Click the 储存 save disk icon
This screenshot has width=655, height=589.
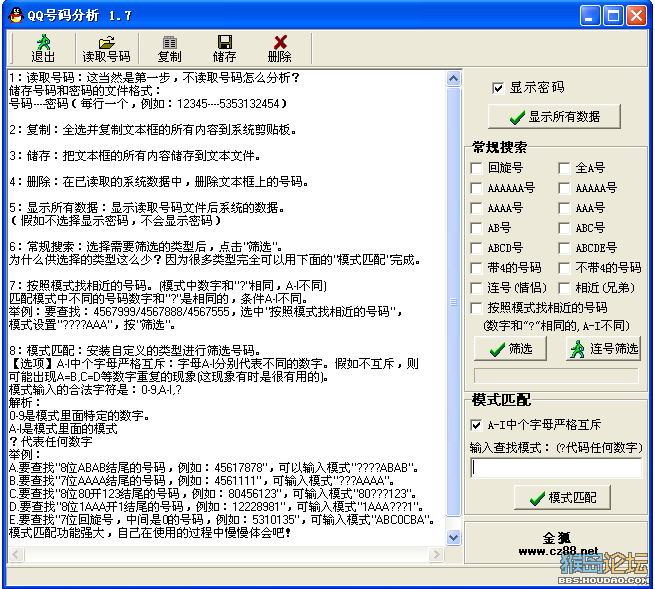coord(225,48)
